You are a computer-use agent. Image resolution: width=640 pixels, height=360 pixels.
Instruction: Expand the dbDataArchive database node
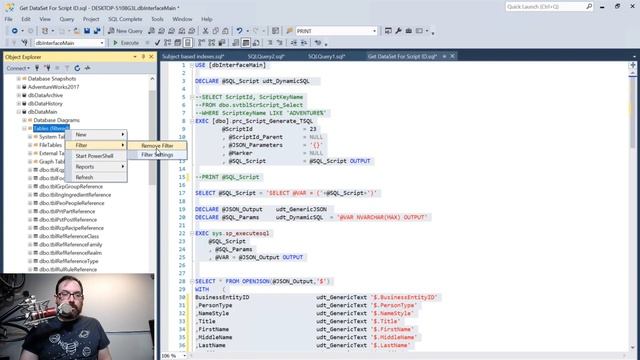click(18, 95)
